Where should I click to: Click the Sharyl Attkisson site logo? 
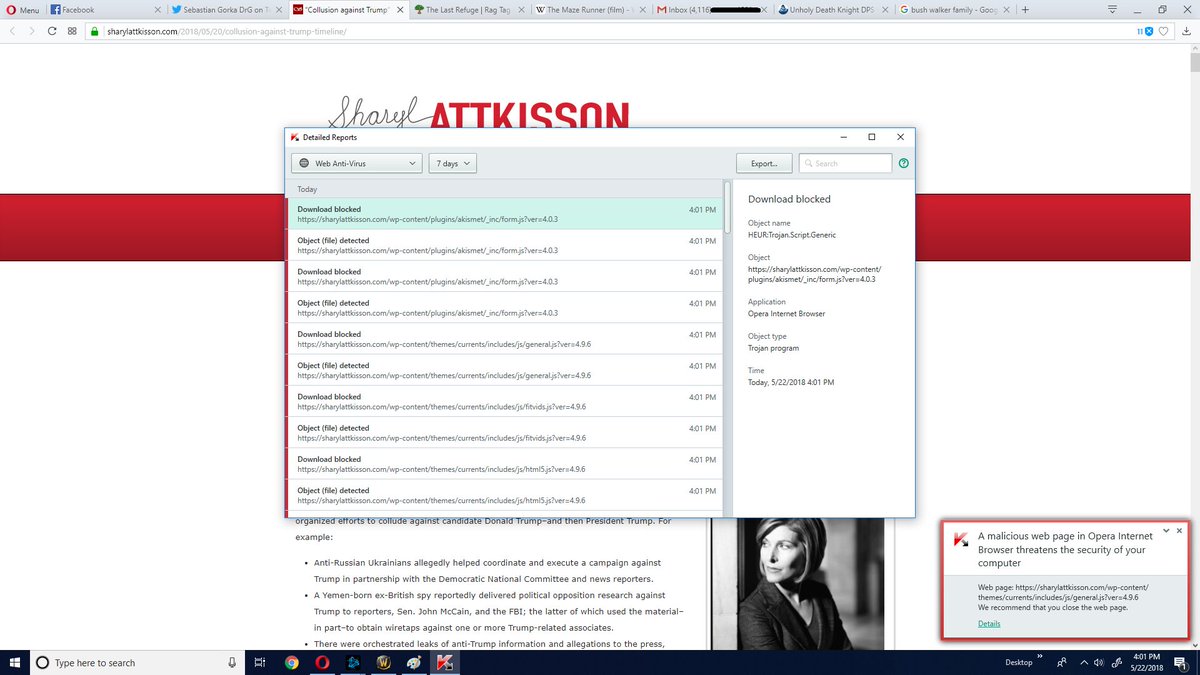(479, 113)
